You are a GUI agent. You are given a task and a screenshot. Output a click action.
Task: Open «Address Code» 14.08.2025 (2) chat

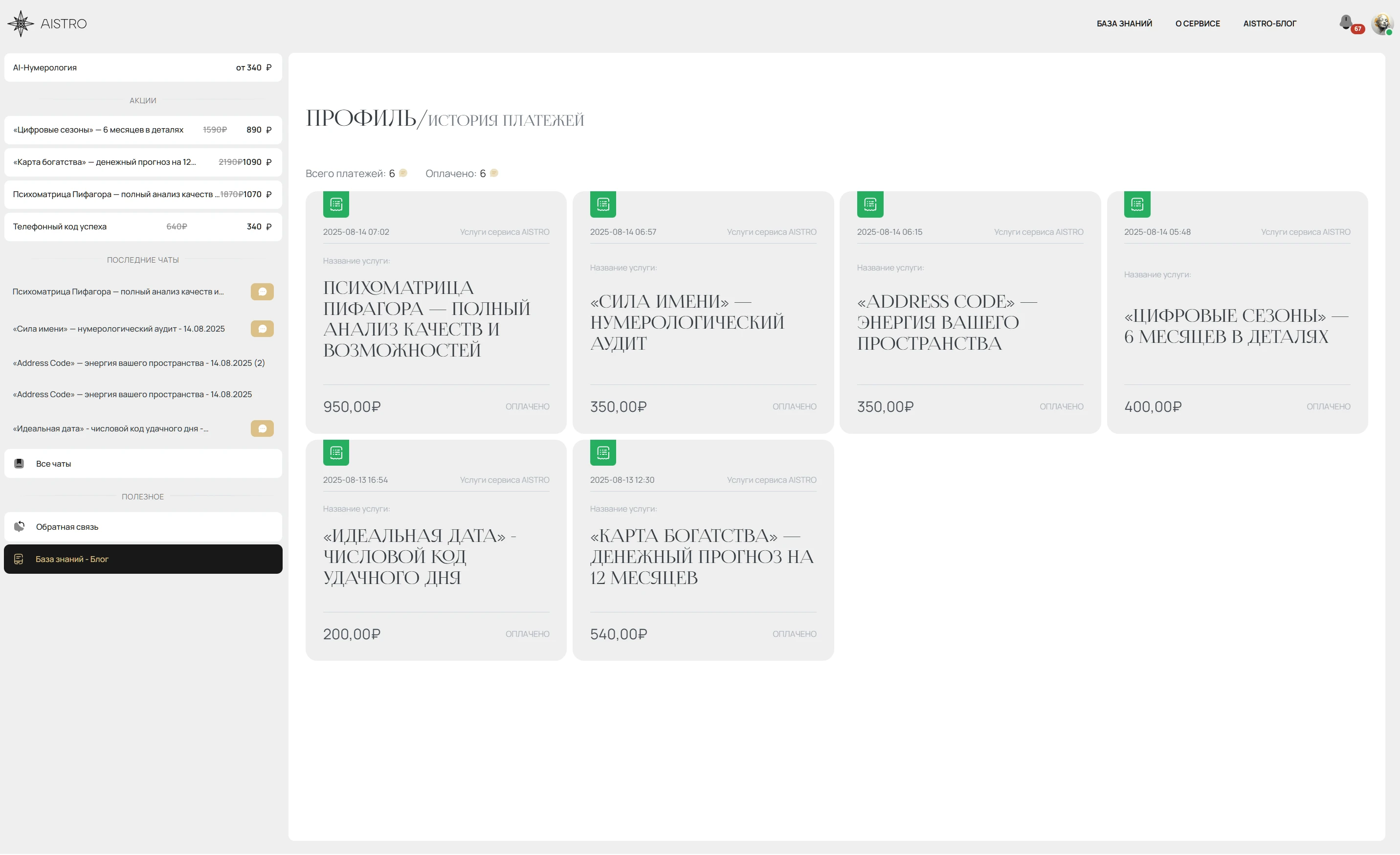tap(139, 363)
